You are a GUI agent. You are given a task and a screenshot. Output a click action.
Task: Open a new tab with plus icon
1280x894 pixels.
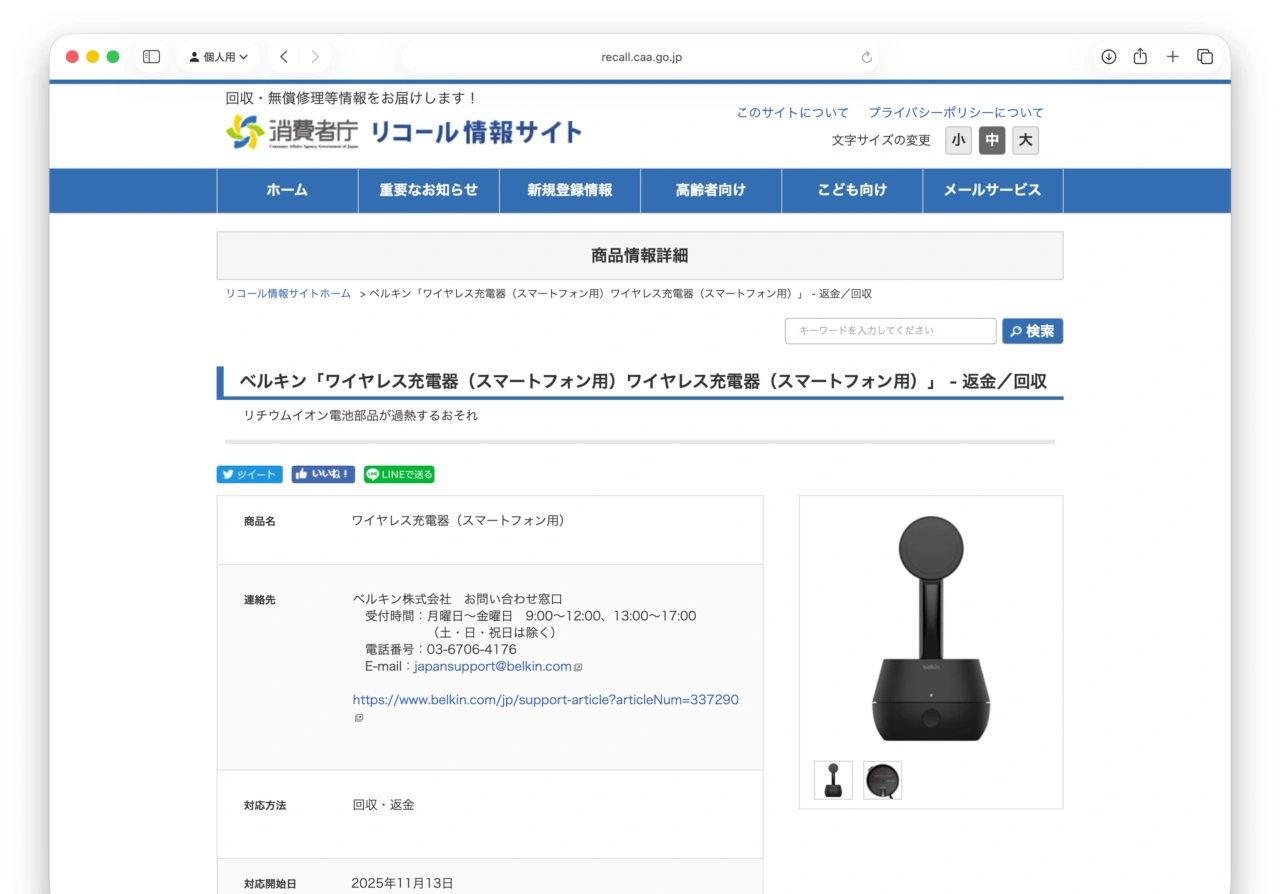1172,57
